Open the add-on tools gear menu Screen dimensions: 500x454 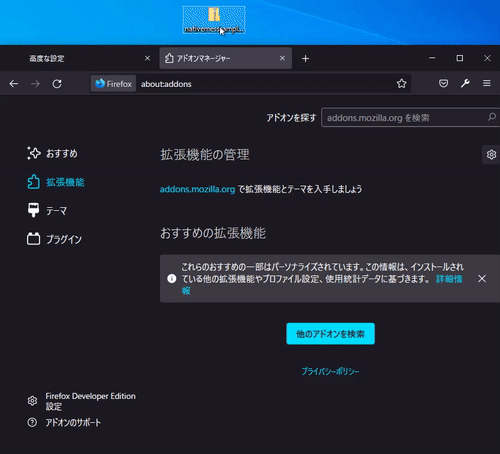coord(491,155)
